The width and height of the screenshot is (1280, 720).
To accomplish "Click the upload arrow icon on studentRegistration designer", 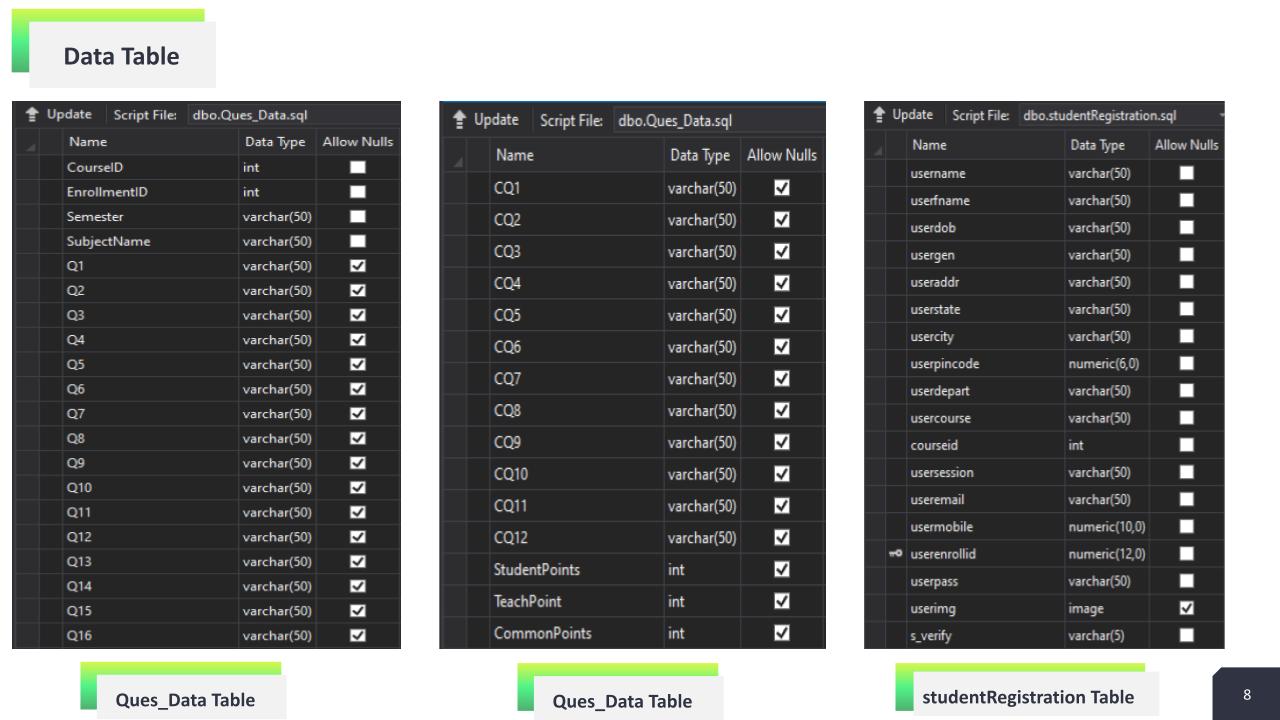I will pyautogui.click(x=878, y=114).
